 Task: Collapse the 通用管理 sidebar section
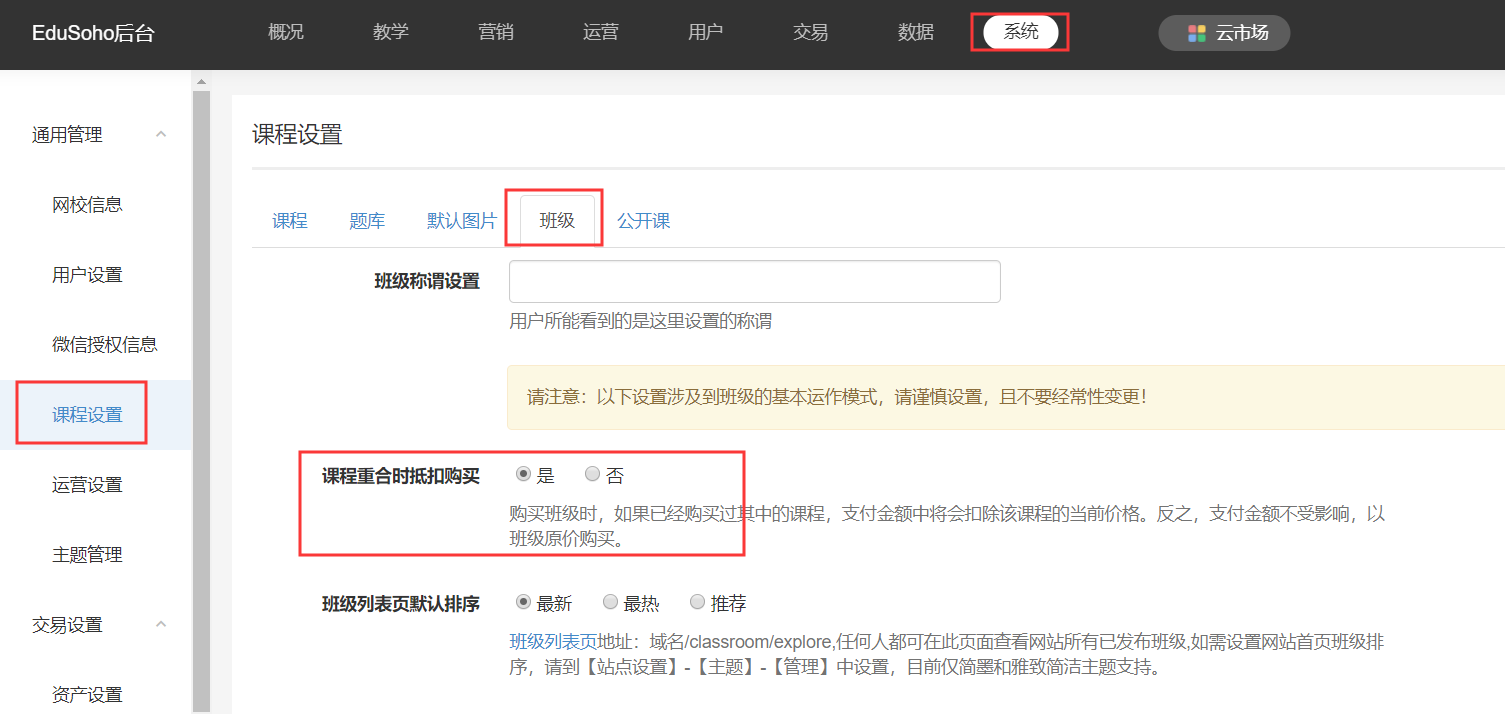[161, 135]
